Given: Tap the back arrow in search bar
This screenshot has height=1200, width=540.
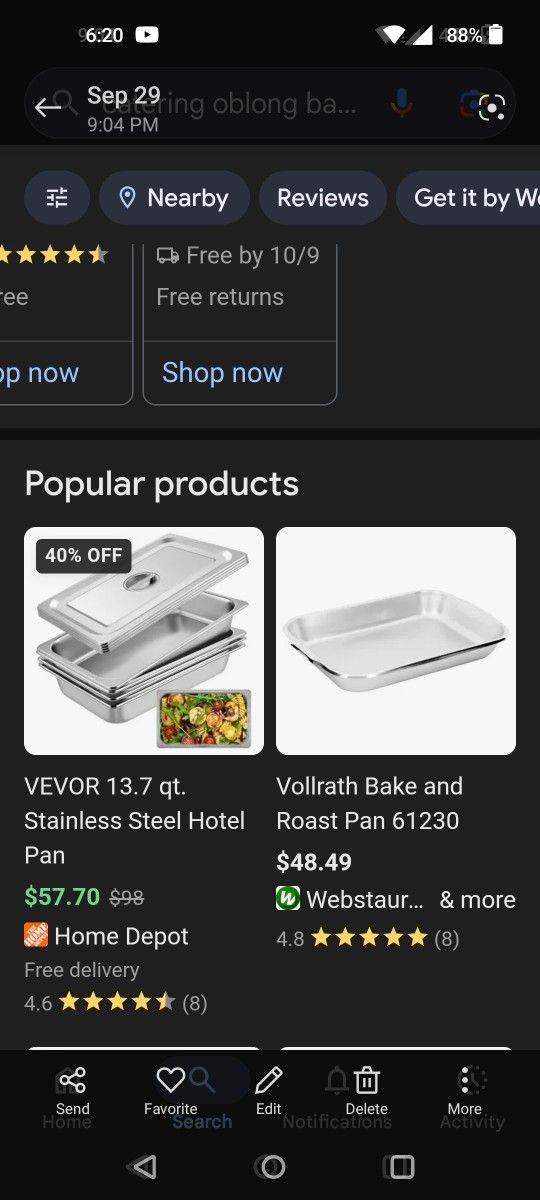Looking at the screenshot, I should [47, 107].
